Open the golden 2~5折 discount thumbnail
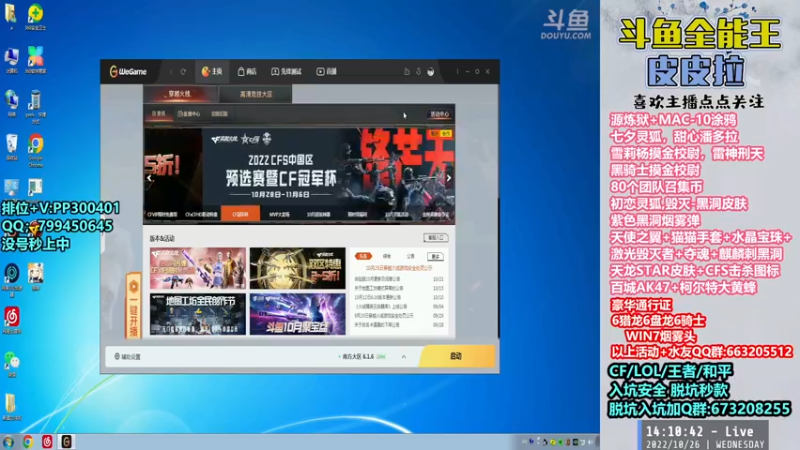The height and width of the screenshot is (450, 800). point(297,268)
